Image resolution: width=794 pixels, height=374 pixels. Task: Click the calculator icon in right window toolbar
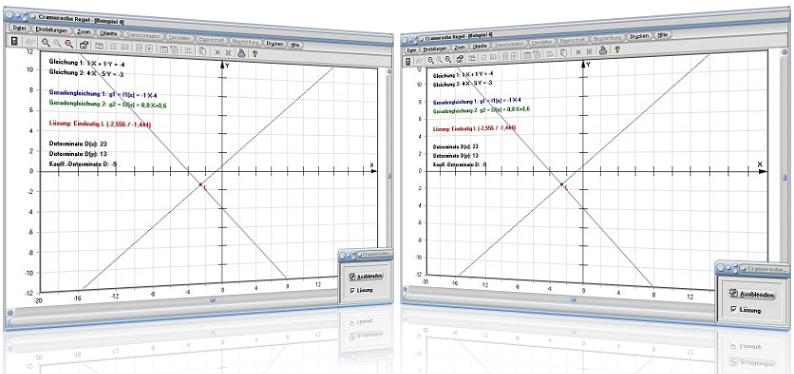(408, 61)
